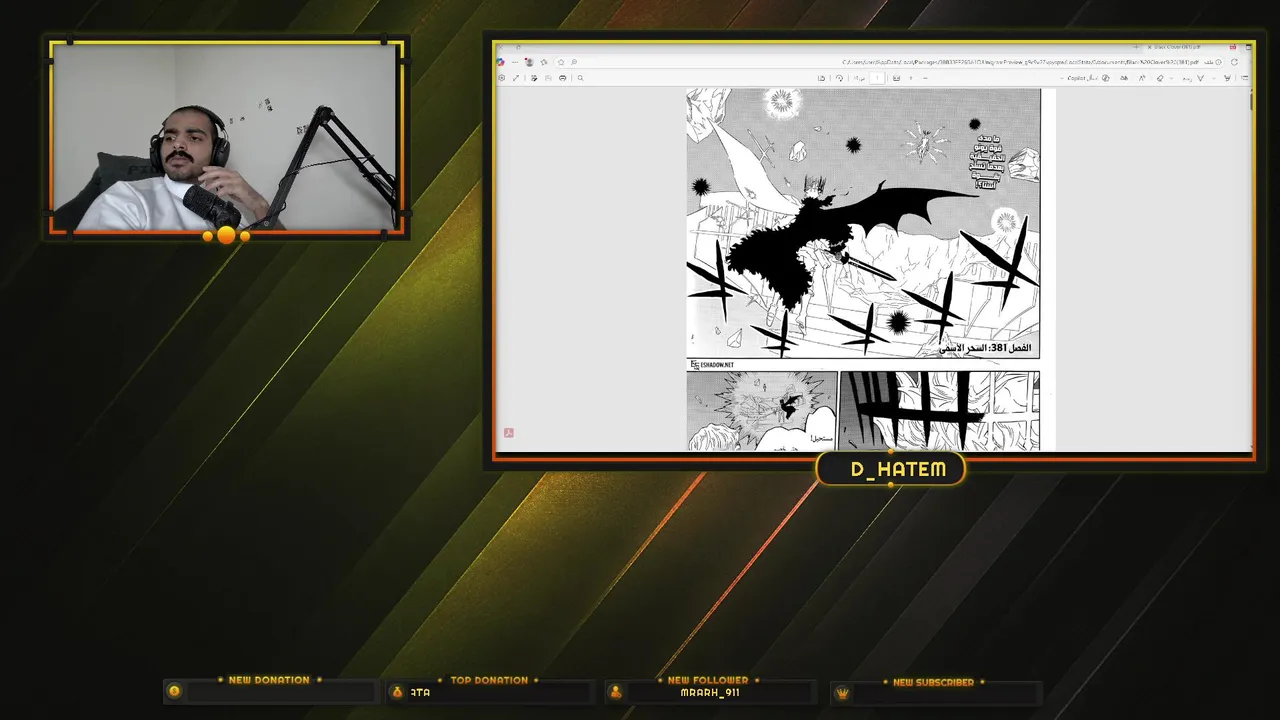Image resolution: width=1280 pixels, height=720 pixels.
Task: Add page to favorites with star icon
Action: click(x=561, y=62)
